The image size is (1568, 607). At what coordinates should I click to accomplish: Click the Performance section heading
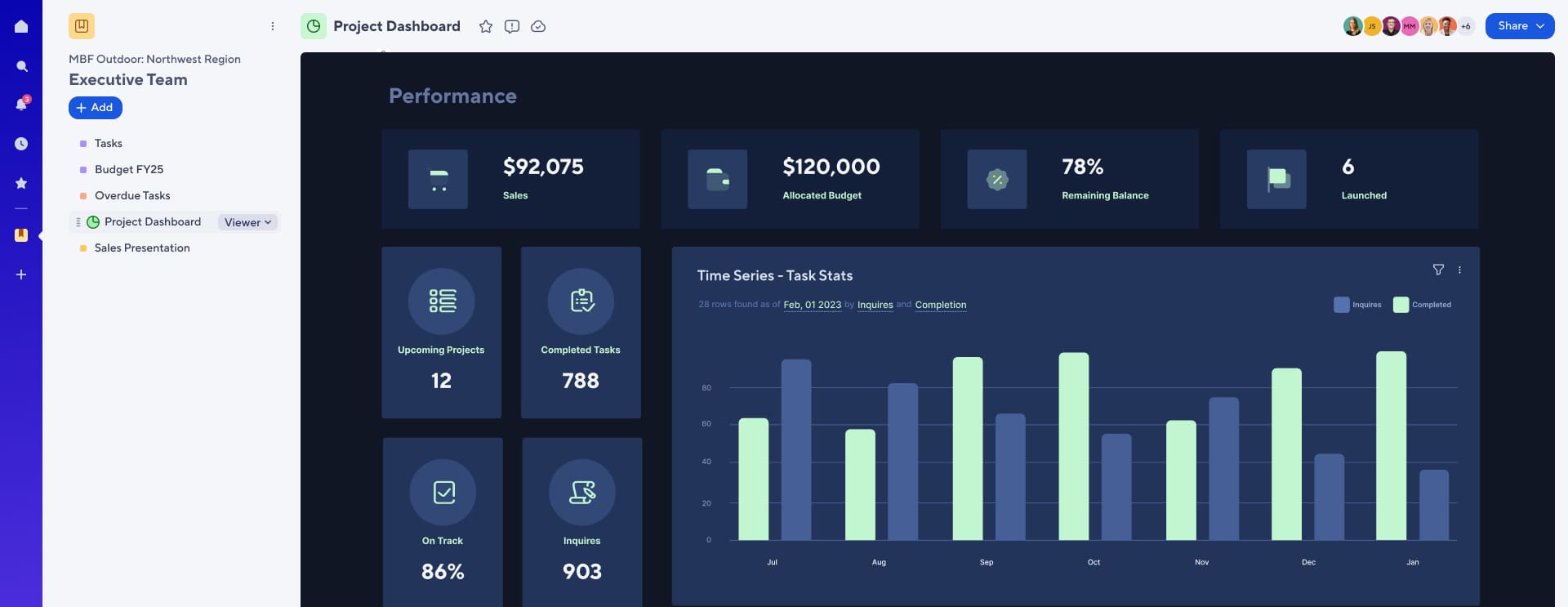point(452,96)
